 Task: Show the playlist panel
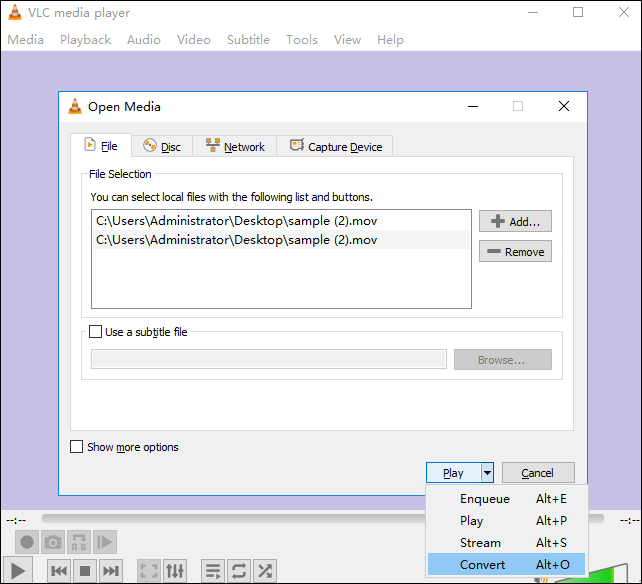pos(213,571)
